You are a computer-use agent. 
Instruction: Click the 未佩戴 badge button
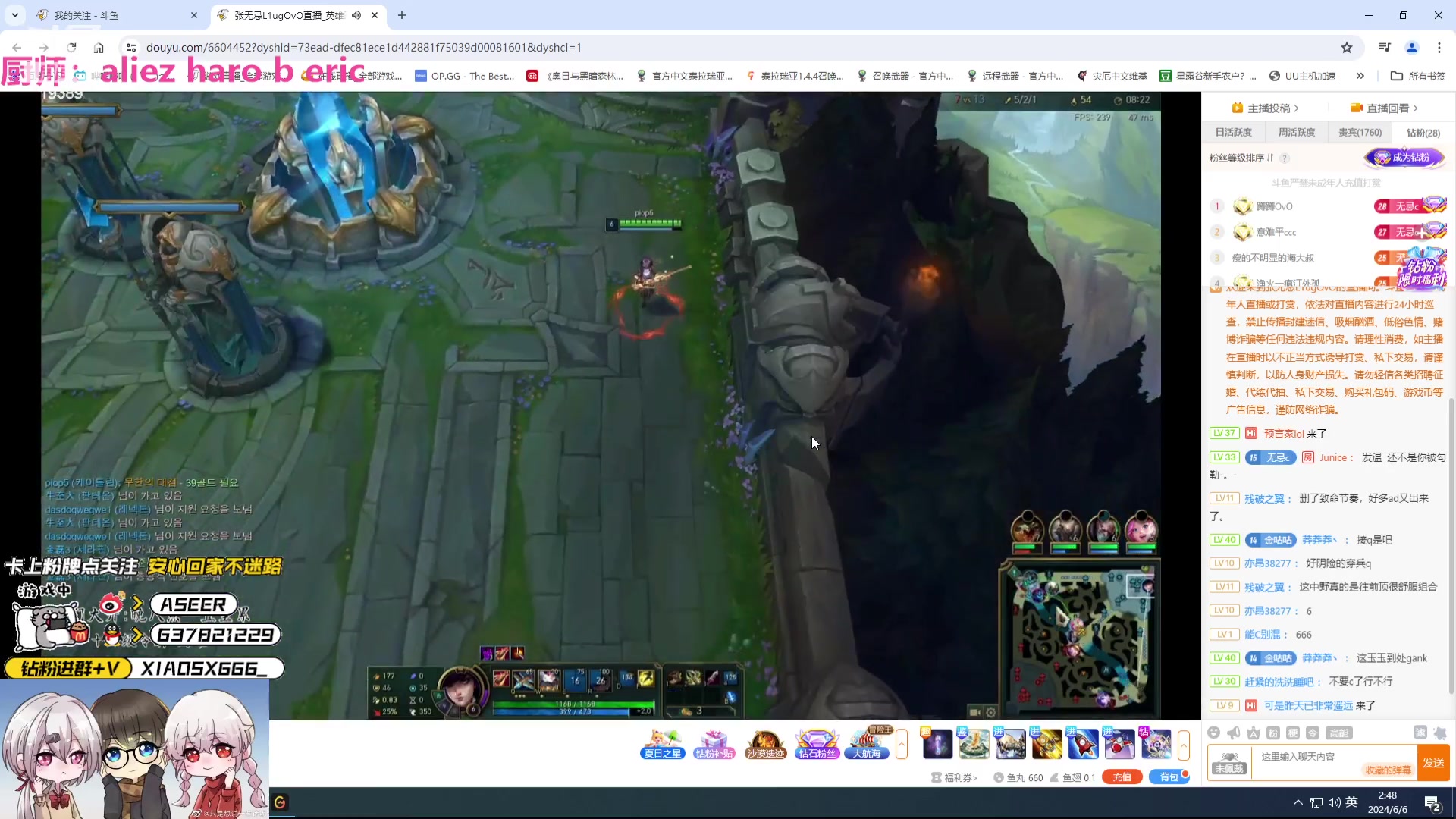coord(1229,763)
